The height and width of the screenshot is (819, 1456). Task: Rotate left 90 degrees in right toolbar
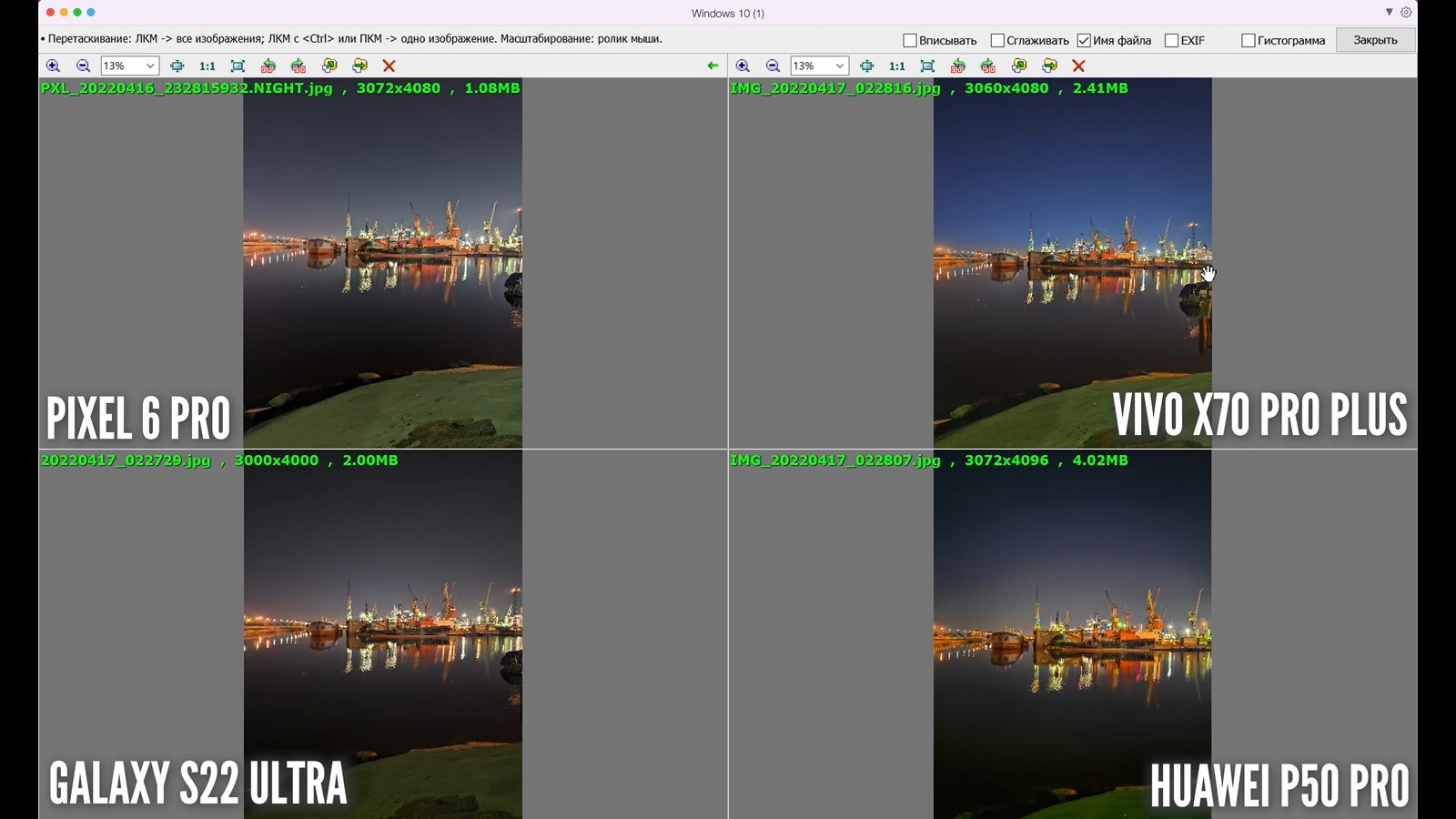pyautogui.click(x=958, y=66)
